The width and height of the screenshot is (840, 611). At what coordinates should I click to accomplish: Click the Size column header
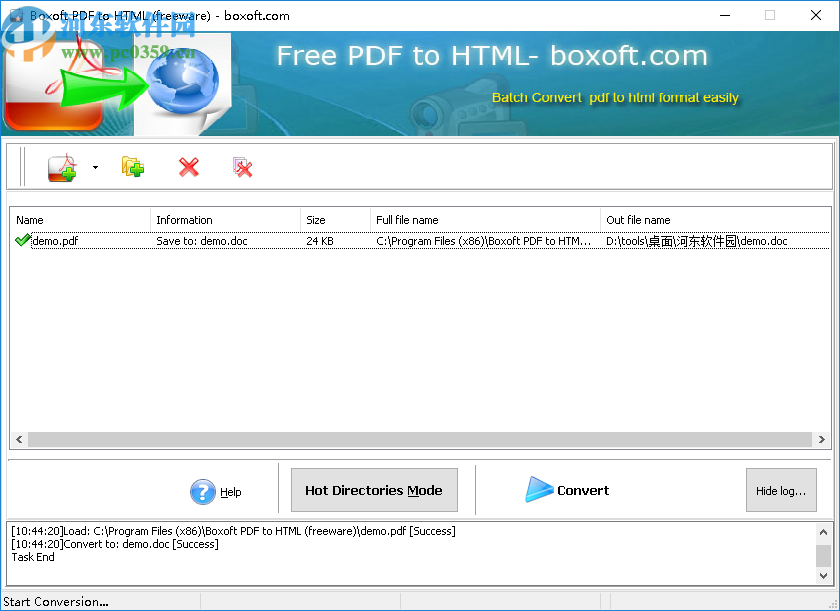coord(335,219)
